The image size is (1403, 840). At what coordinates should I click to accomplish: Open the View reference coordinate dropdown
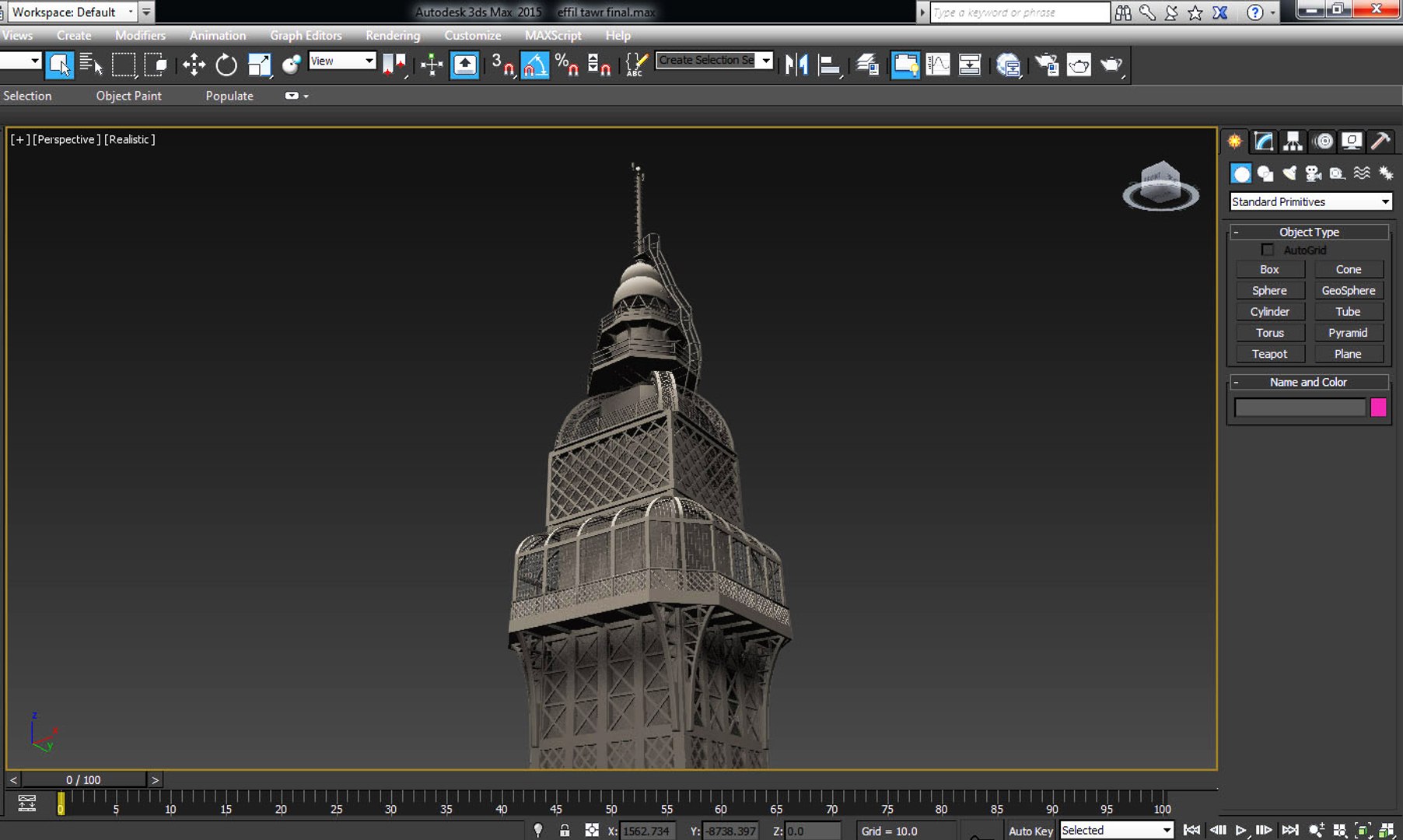(x=342, y=61)
